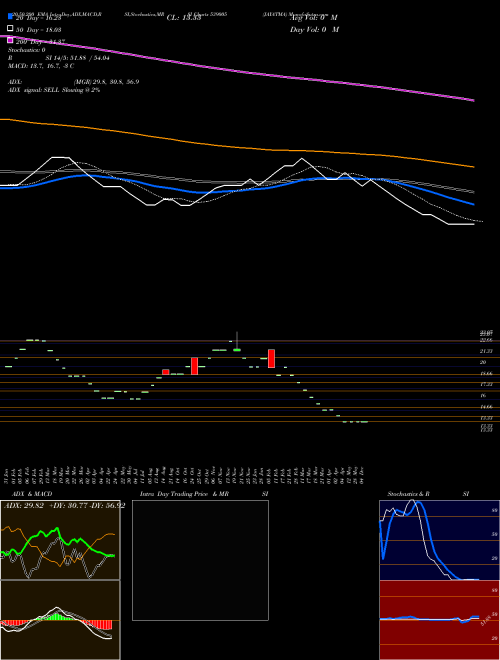Click the magenta 200 Day EMA legend swatch

[x=11, y=40]
